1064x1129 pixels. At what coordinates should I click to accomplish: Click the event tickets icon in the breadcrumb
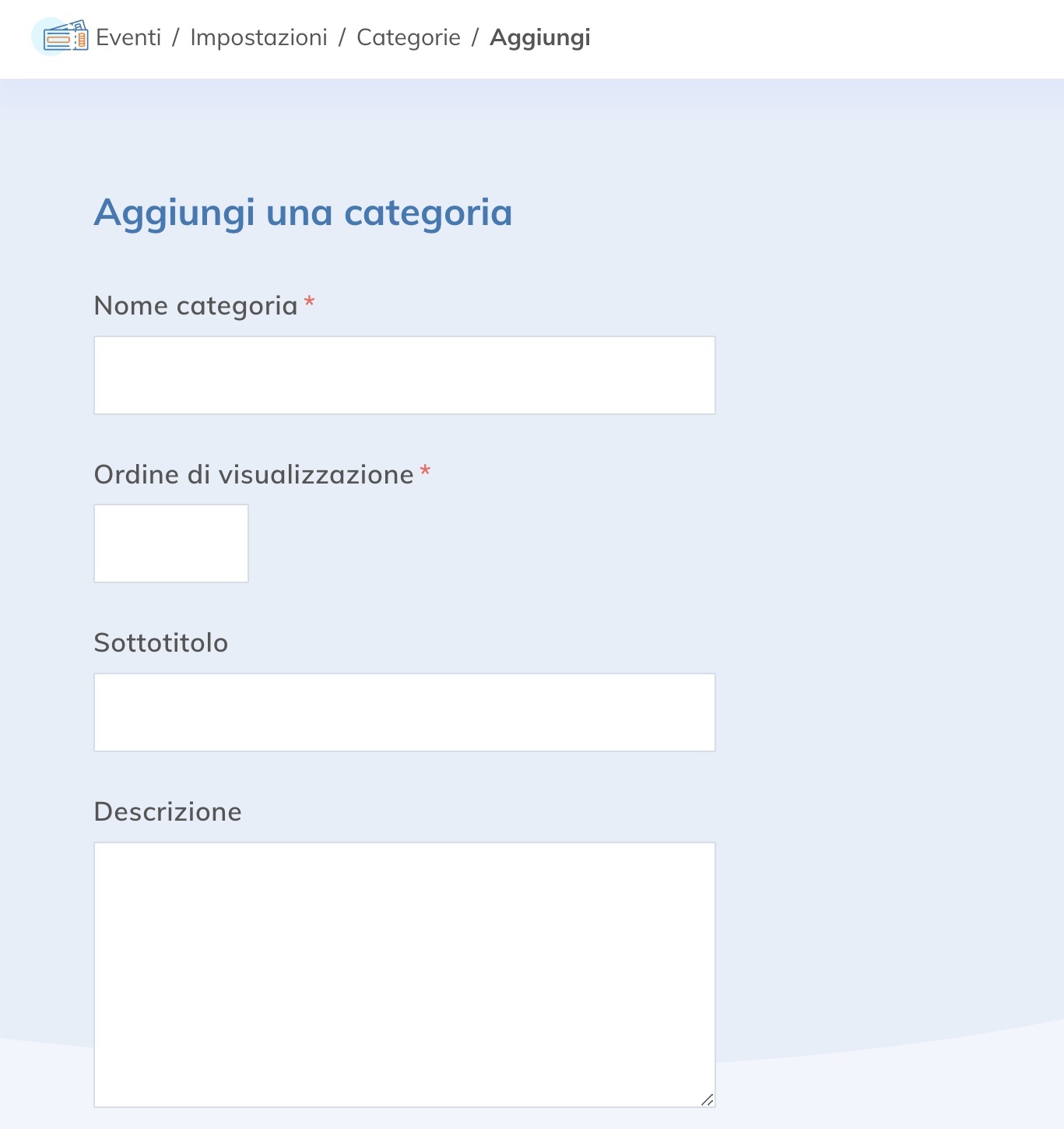[65, 37]
